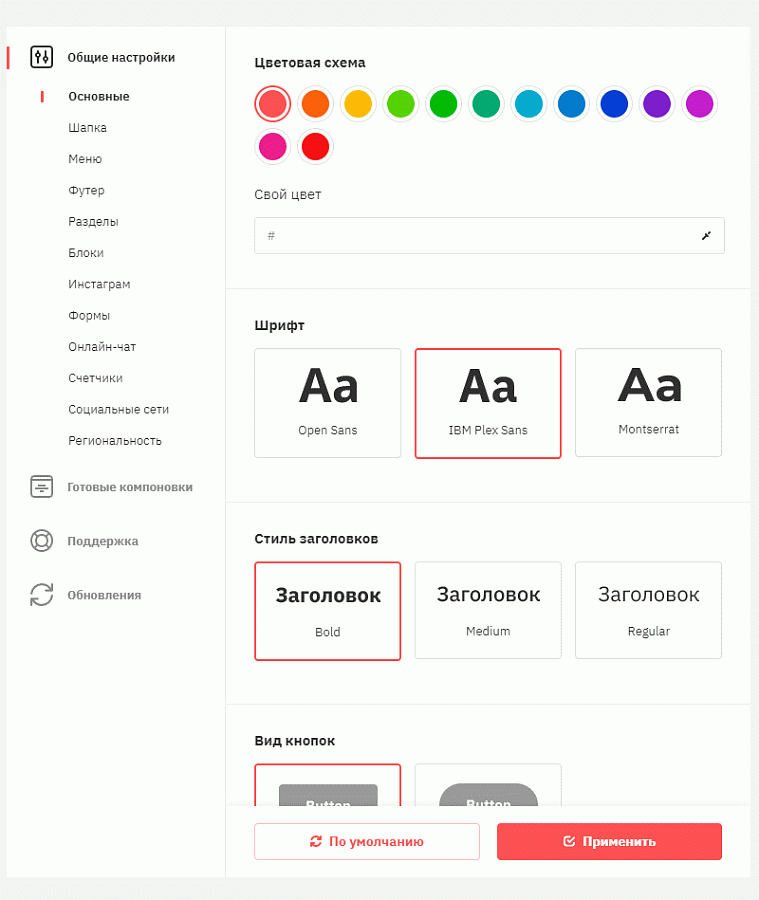Viewport: 759px width, 900px height.
Task: Go to the Инстаграм settings
Action: tap(99, 284)
